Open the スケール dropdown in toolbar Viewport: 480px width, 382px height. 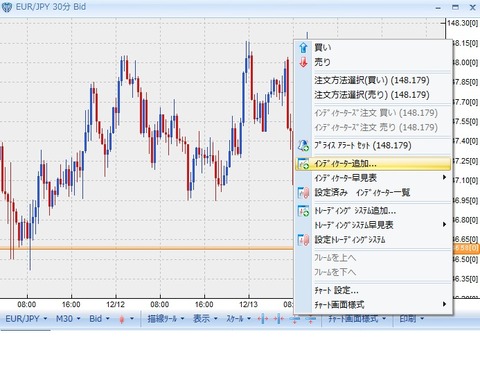239,319
